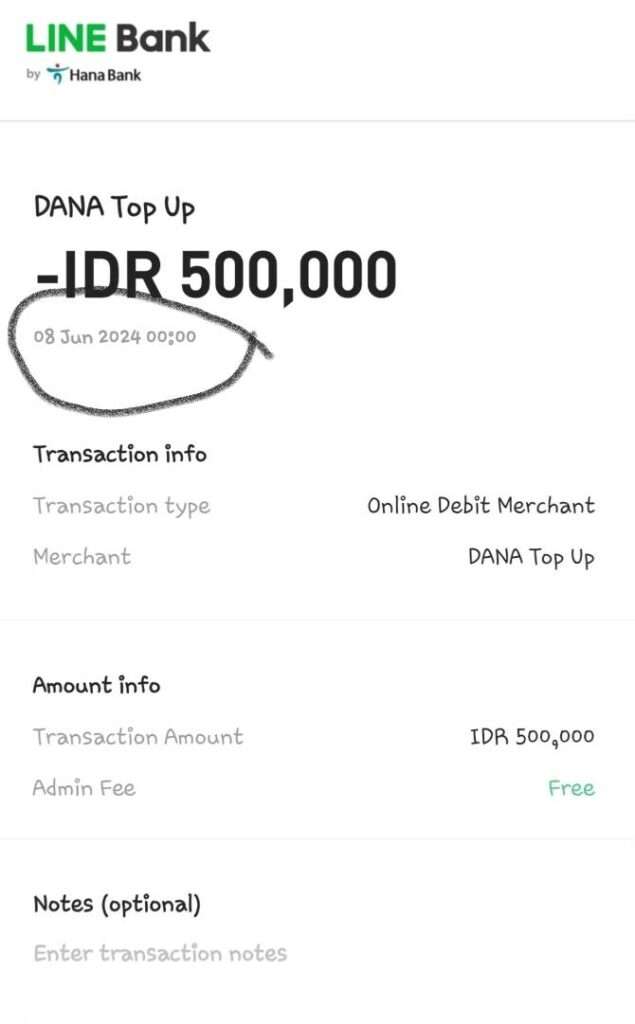
Task: Expand the Transaction info section
Action: [120, 454]
